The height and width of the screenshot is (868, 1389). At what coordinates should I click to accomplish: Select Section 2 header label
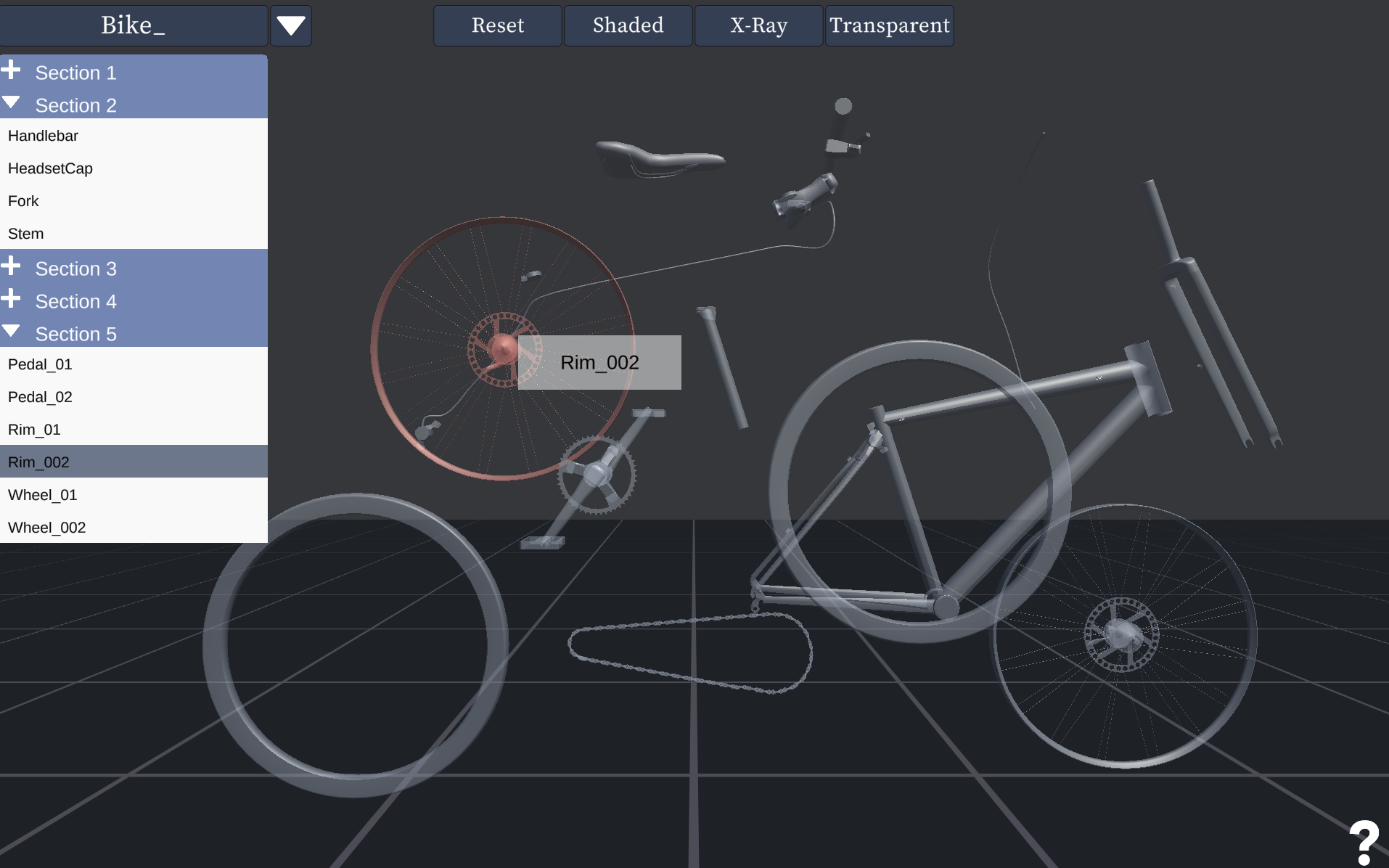click(76, 106)
